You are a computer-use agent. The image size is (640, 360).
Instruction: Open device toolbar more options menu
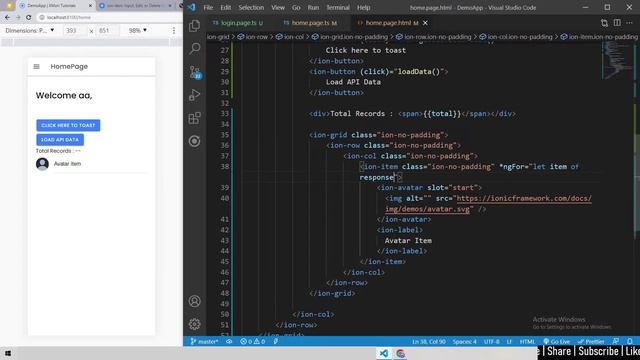(174, 31)
